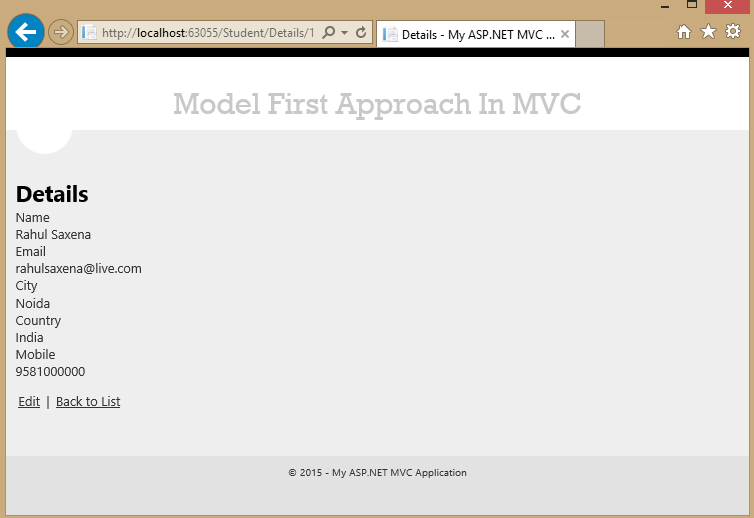Minimize the browser window
Image resolution: width=754 pixels, height=518 pixels.
tap(665, 6)
